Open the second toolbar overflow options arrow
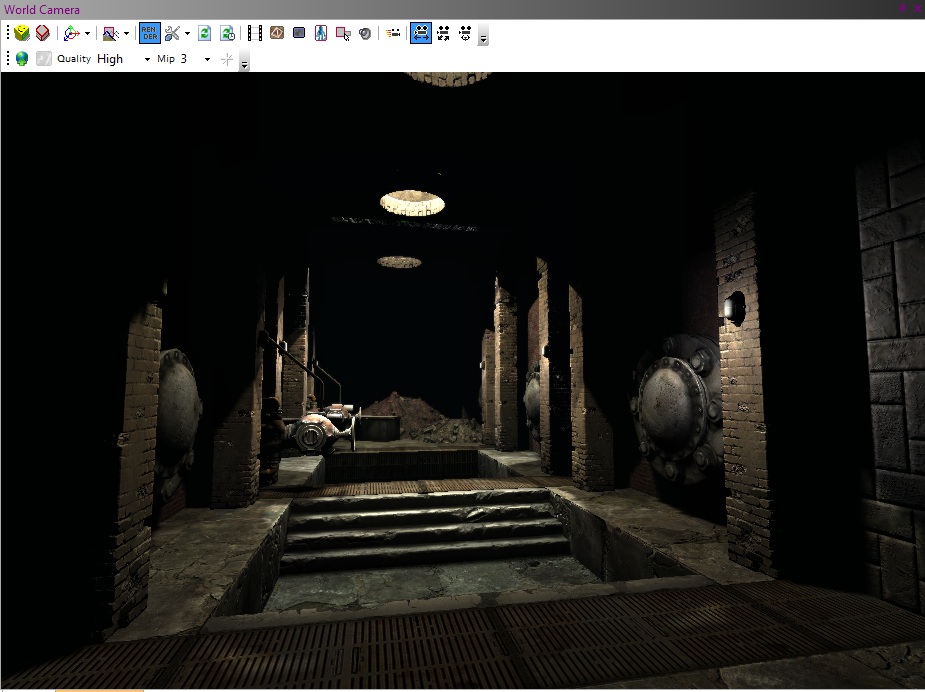 244,61
